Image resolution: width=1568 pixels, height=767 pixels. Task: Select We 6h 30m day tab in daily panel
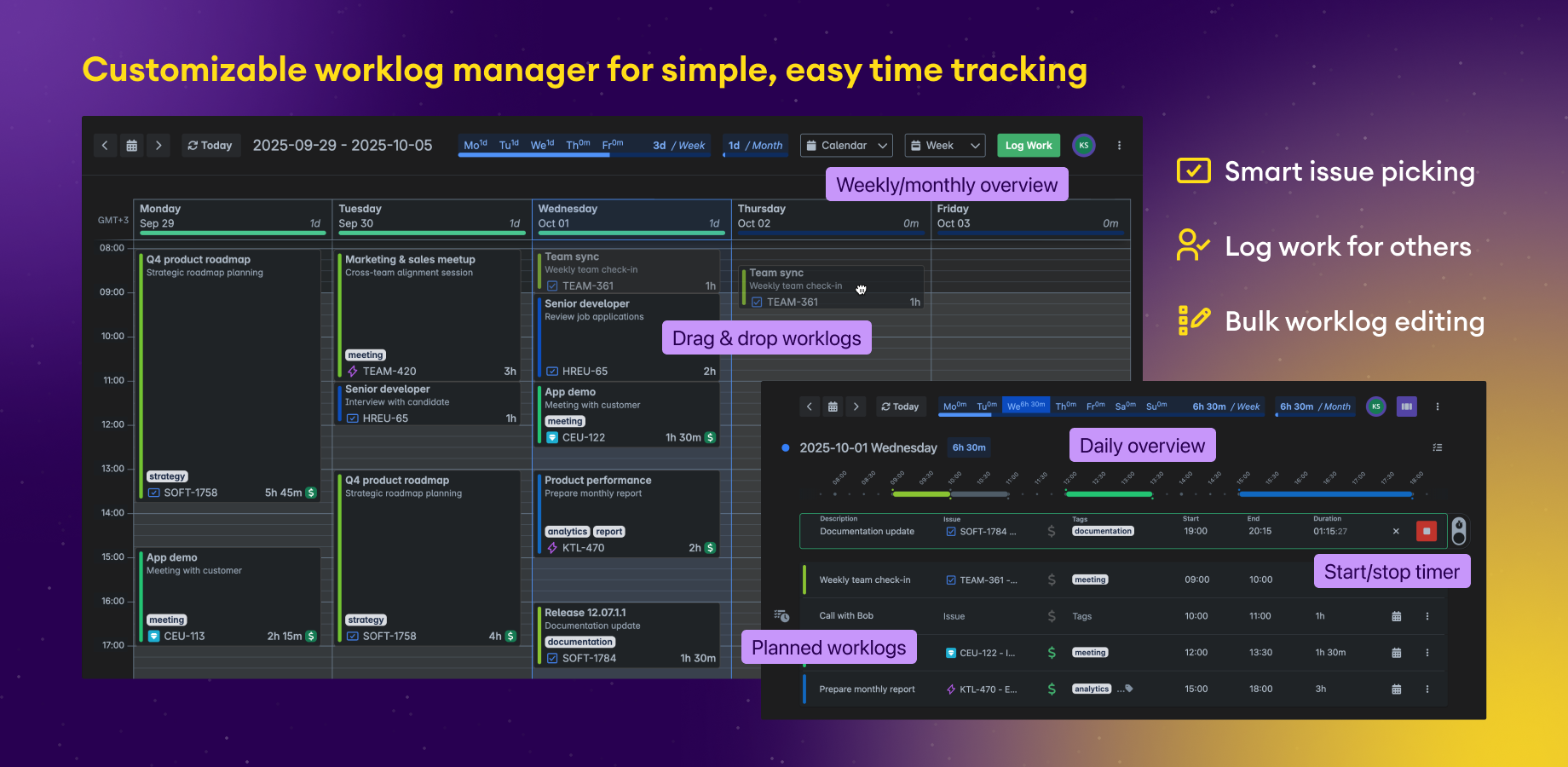click(x=1026, y=407)
